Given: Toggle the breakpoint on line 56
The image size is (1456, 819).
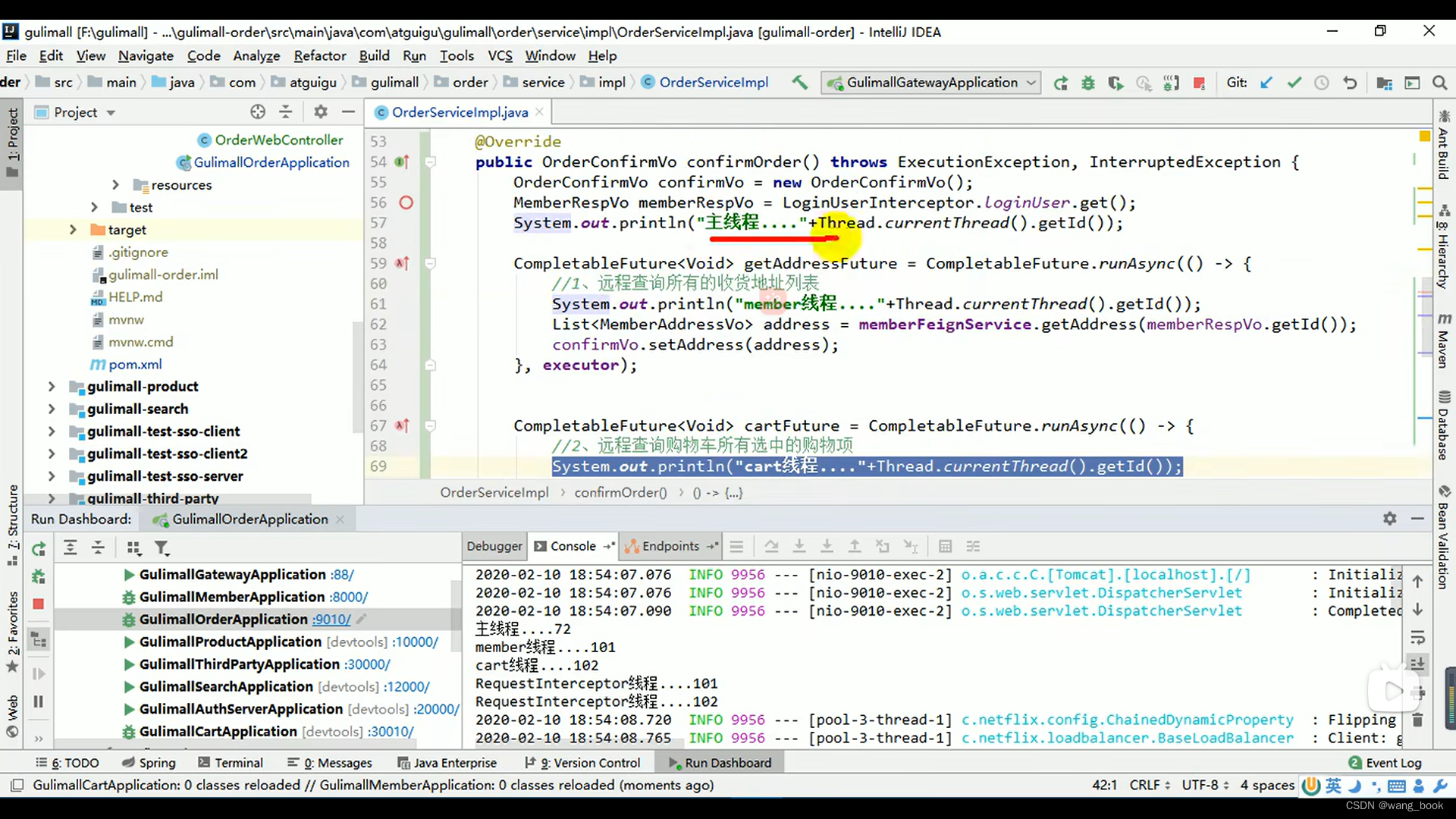Looking at the screenshot, I should tap(406, 202).
